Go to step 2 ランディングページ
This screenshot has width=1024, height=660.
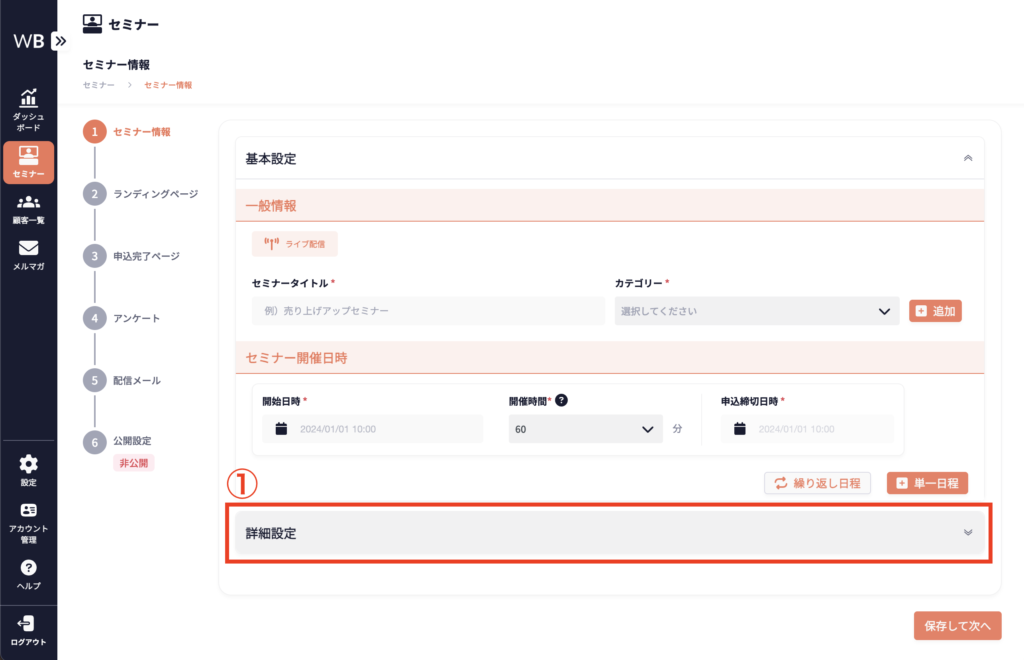(x=155, y=194)
